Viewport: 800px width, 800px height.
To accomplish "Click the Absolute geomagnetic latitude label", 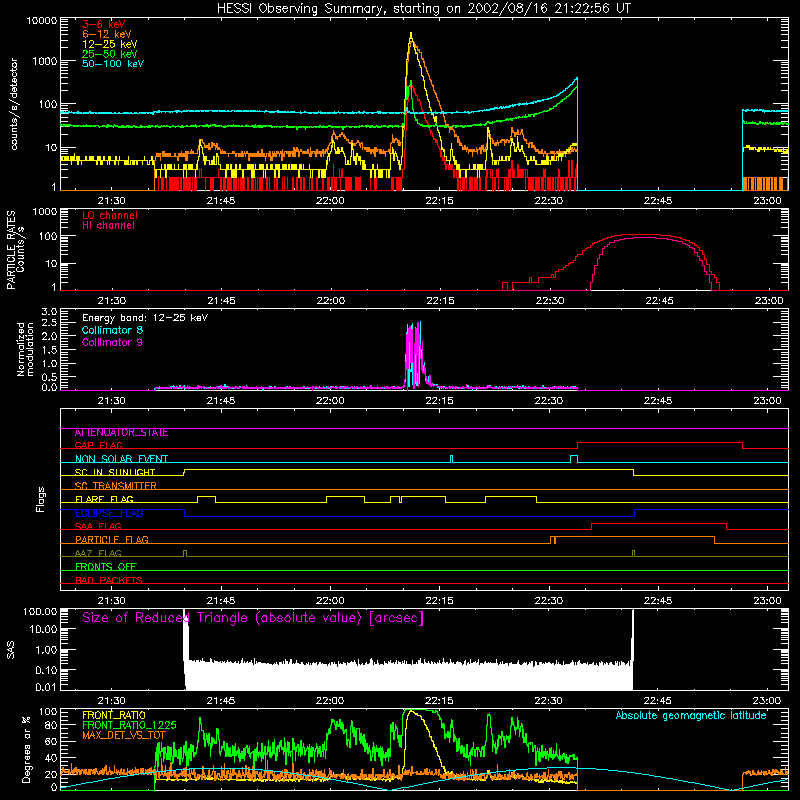I will click(691, 716).
